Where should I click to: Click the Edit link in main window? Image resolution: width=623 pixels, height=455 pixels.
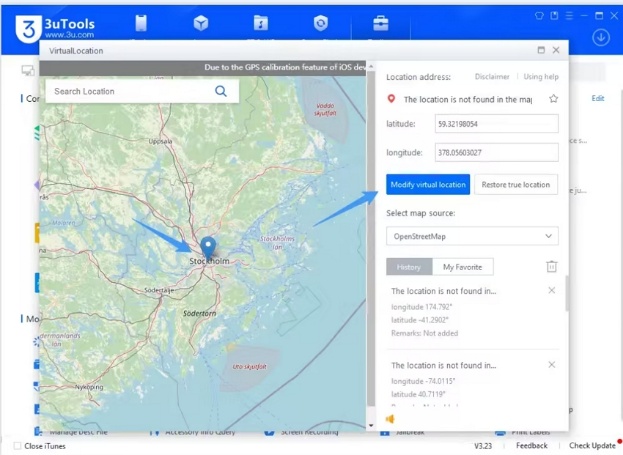(x=598, y=98)
